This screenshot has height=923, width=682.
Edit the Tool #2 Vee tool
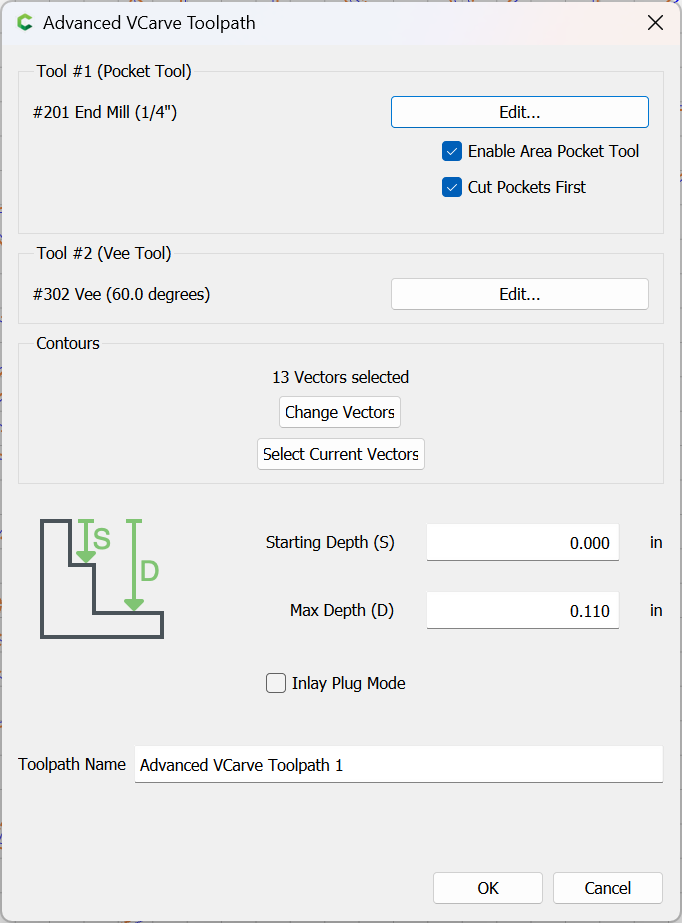[x=519, y=294]
